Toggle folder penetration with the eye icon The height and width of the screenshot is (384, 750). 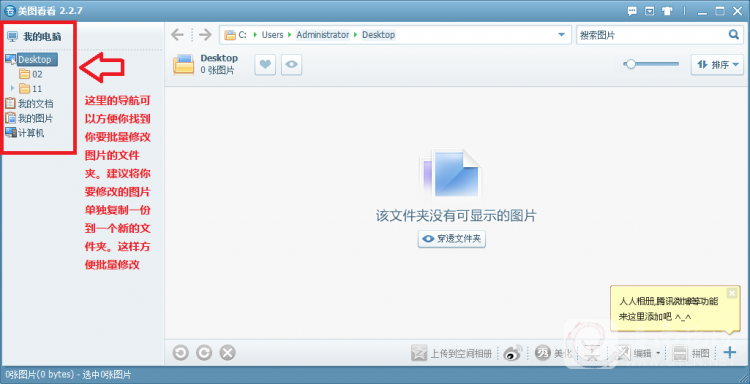tap(291, 65)
